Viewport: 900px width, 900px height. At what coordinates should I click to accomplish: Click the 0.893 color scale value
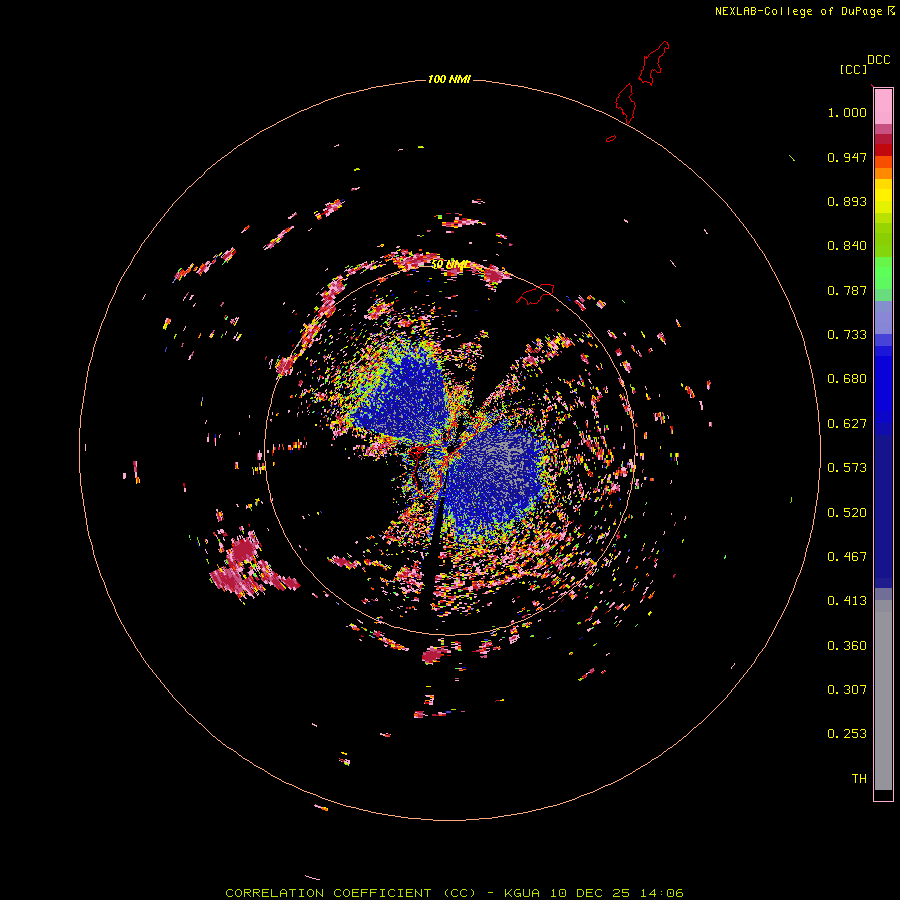(847, 201)
